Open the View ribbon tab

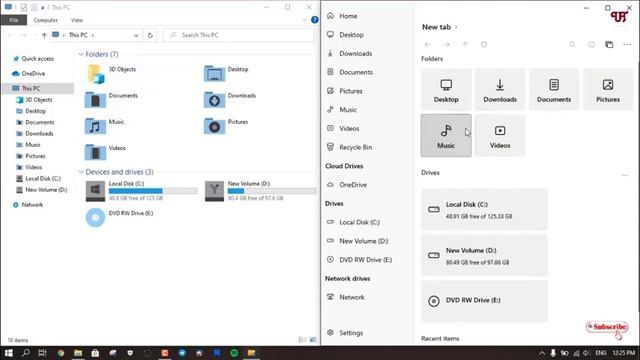[x=77, y=20]
